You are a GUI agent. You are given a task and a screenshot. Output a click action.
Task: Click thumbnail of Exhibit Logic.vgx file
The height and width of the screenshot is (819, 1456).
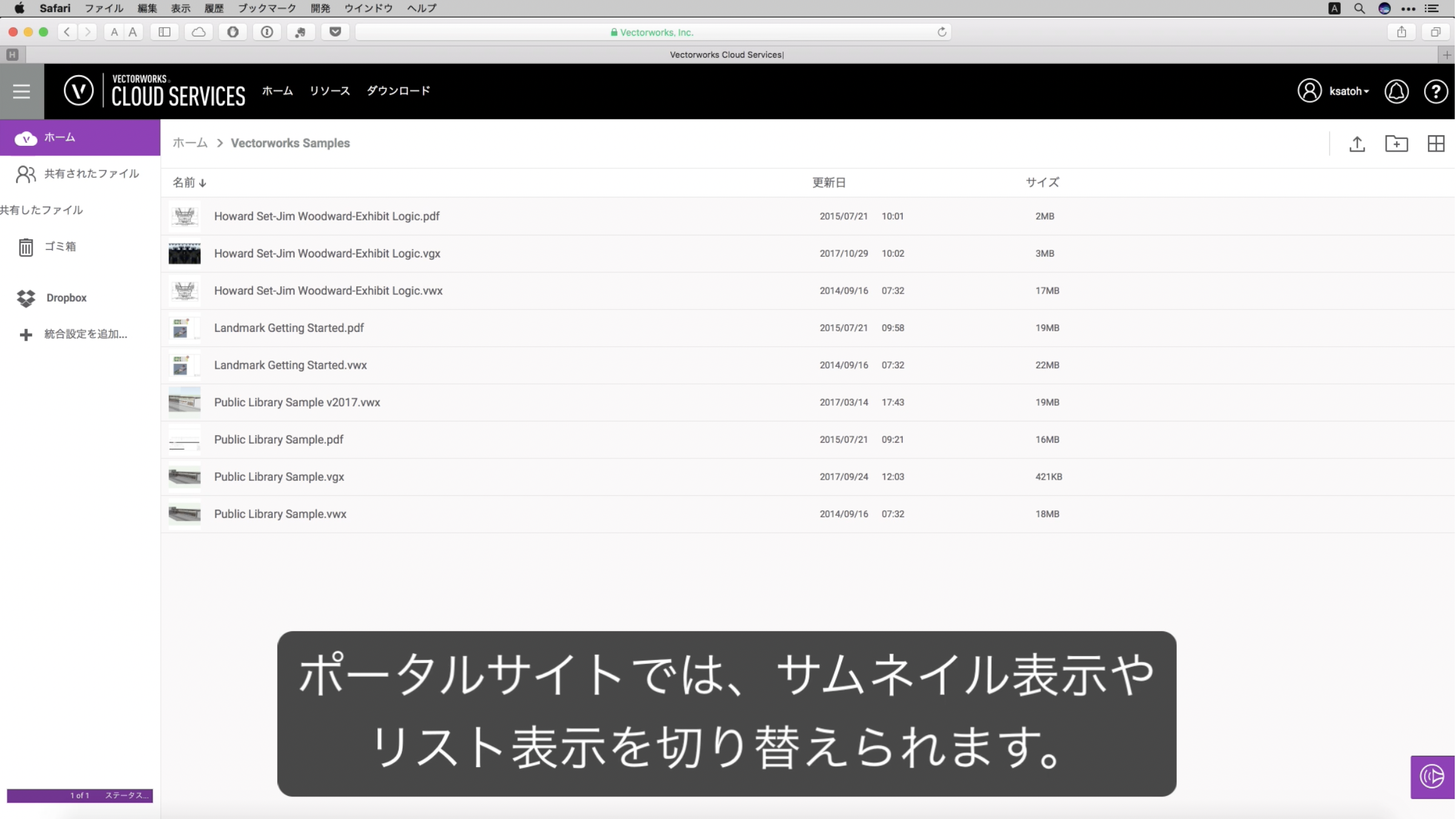(185, 254)
